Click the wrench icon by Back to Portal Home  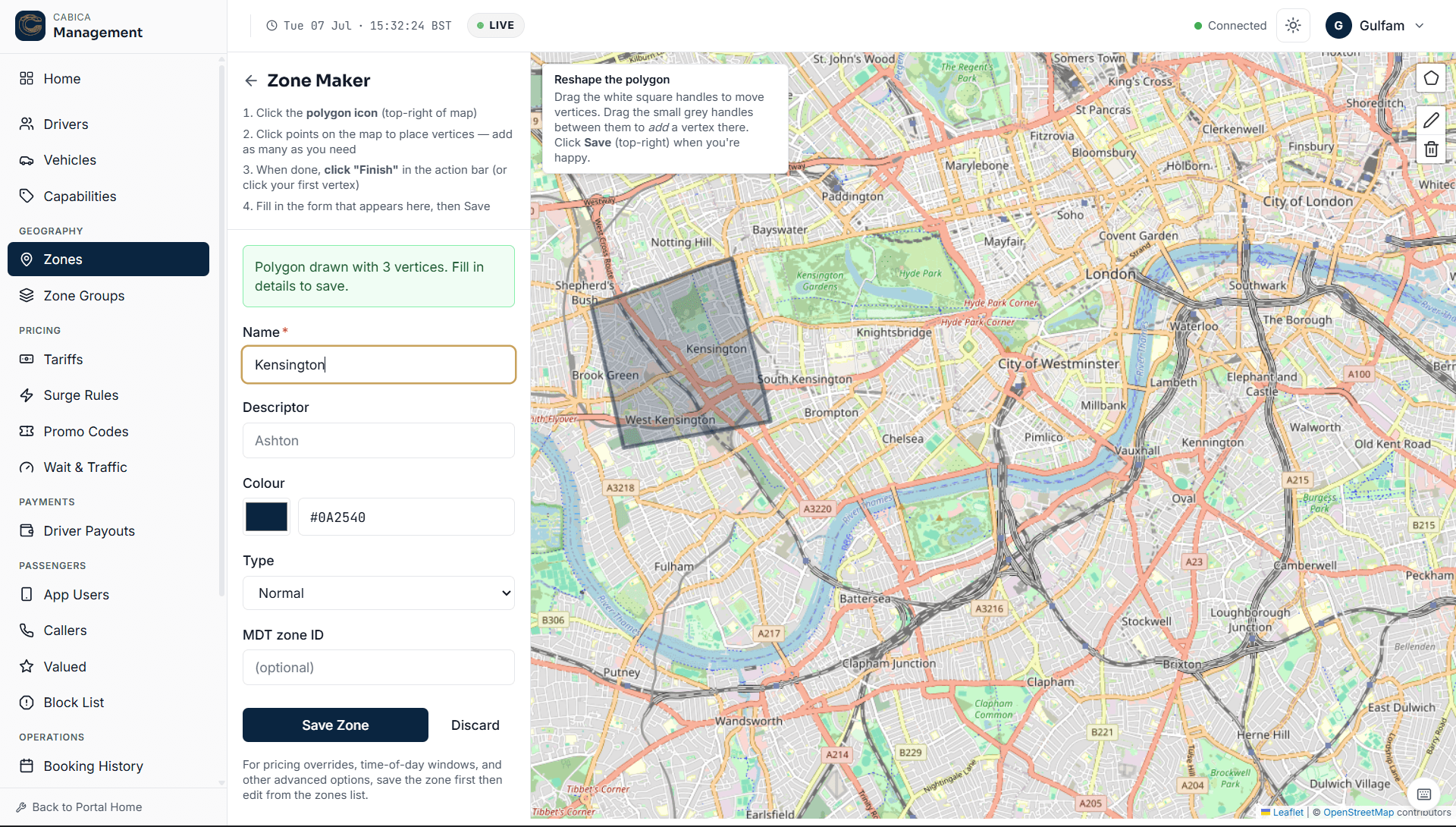pos(21,807)
